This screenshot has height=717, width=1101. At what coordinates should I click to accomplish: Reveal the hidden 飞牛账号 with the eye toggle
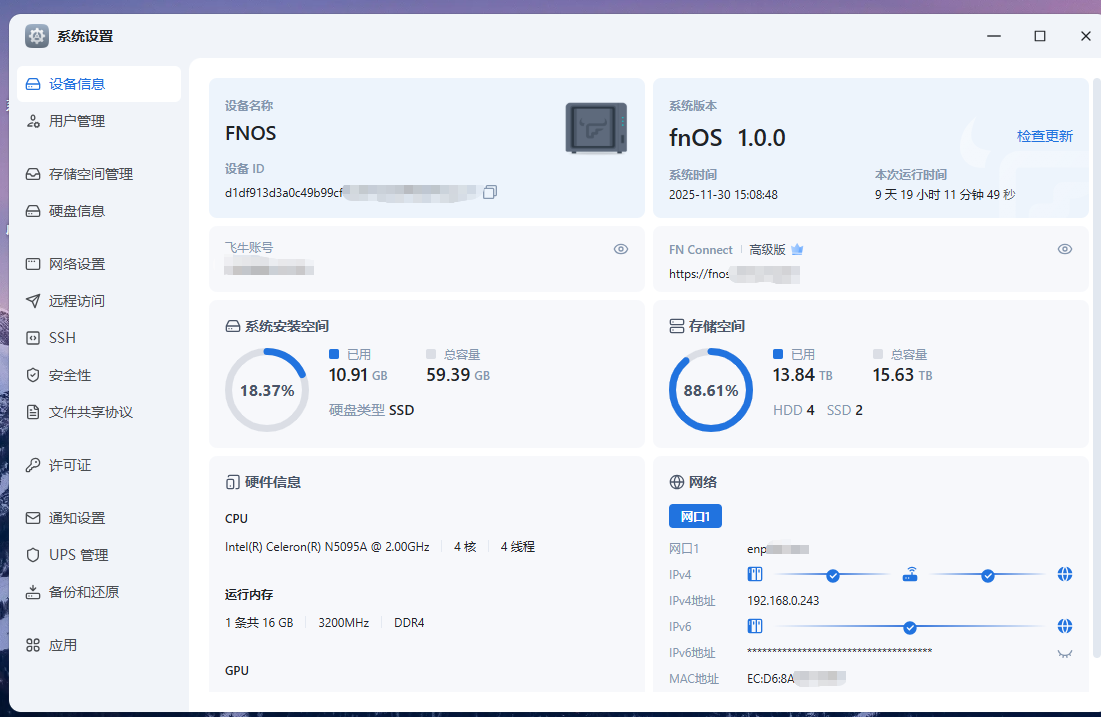(620, 249)
